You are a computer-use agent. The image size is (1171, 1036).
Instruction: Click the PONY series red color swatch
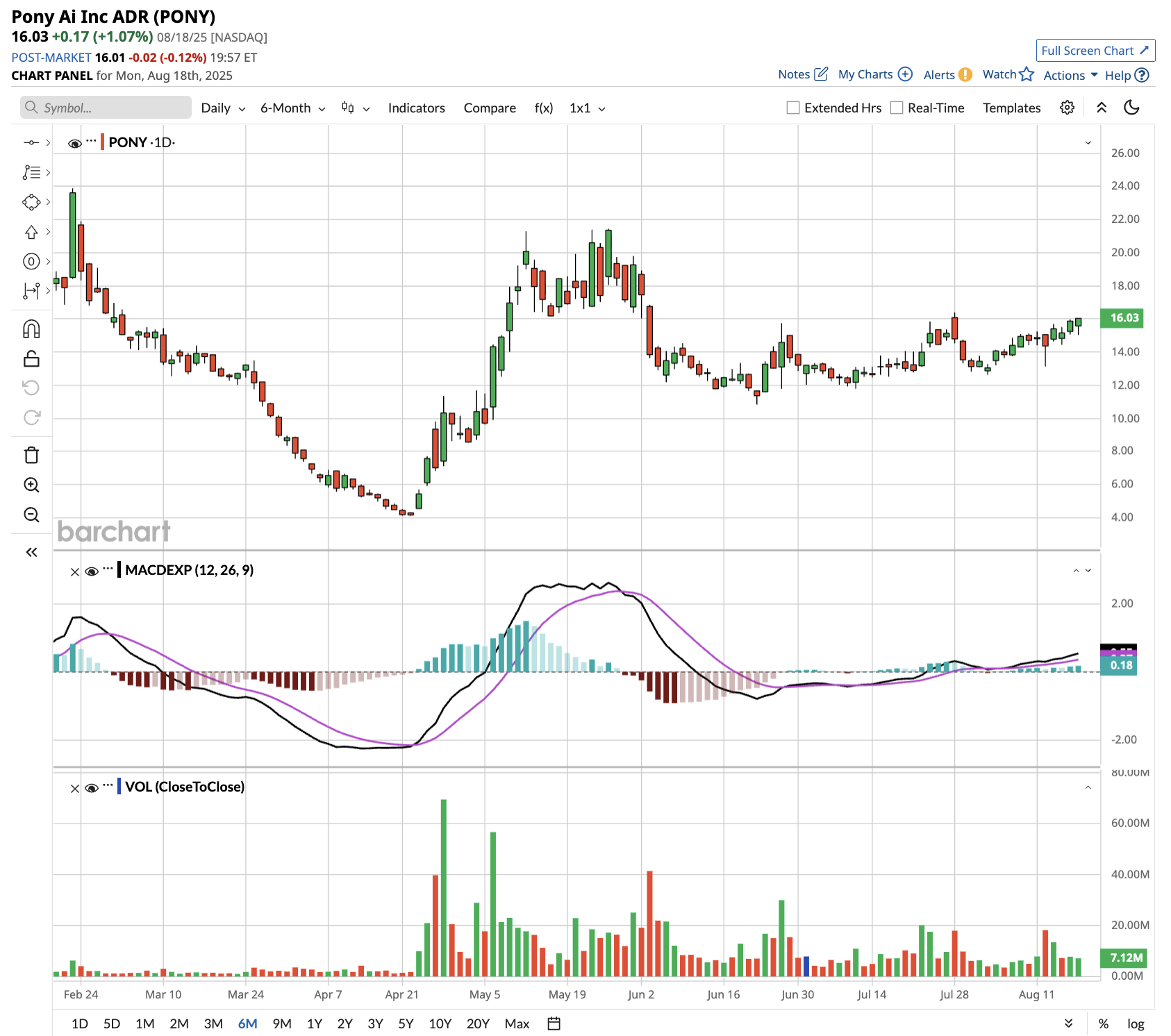click(x=103, y=142)
